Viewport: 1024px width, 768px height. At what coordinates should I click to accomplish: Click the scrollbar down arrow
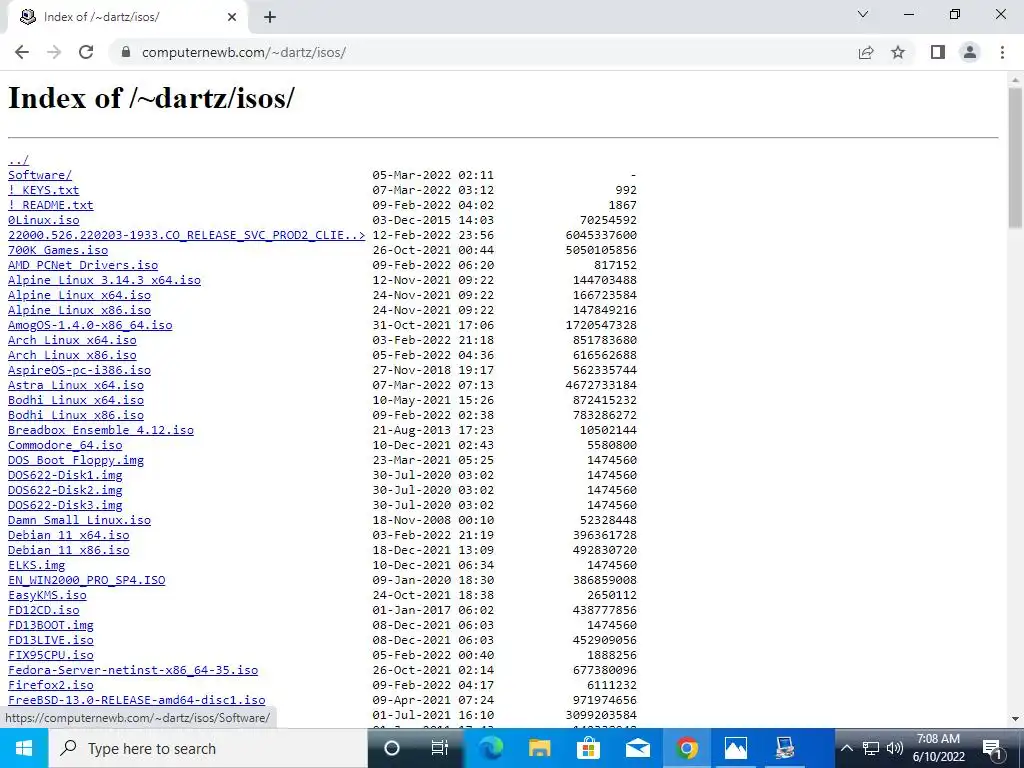pos(1015,719)
